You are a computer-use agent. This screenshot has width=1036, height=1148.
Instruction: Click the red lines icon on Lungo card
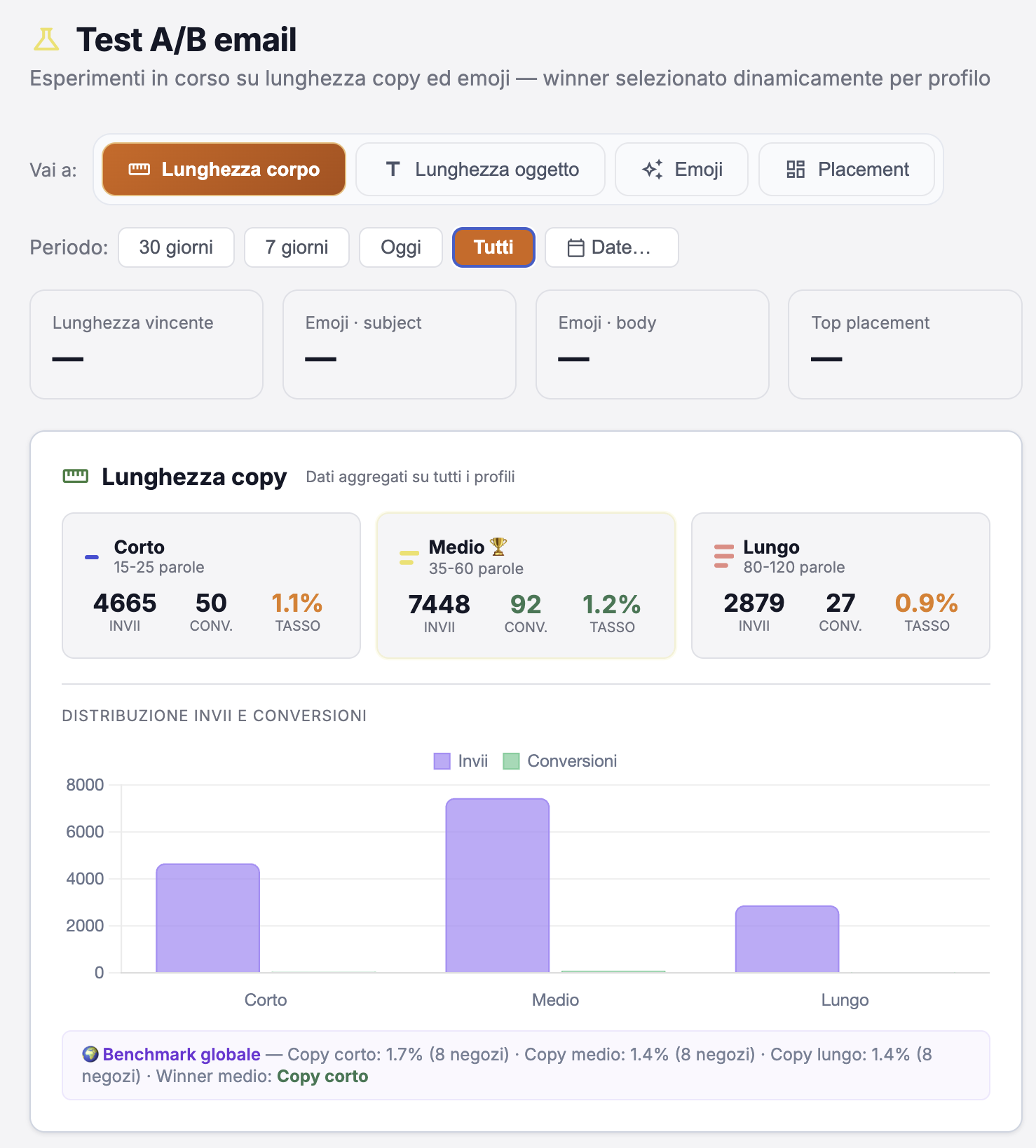click(723, 556)
